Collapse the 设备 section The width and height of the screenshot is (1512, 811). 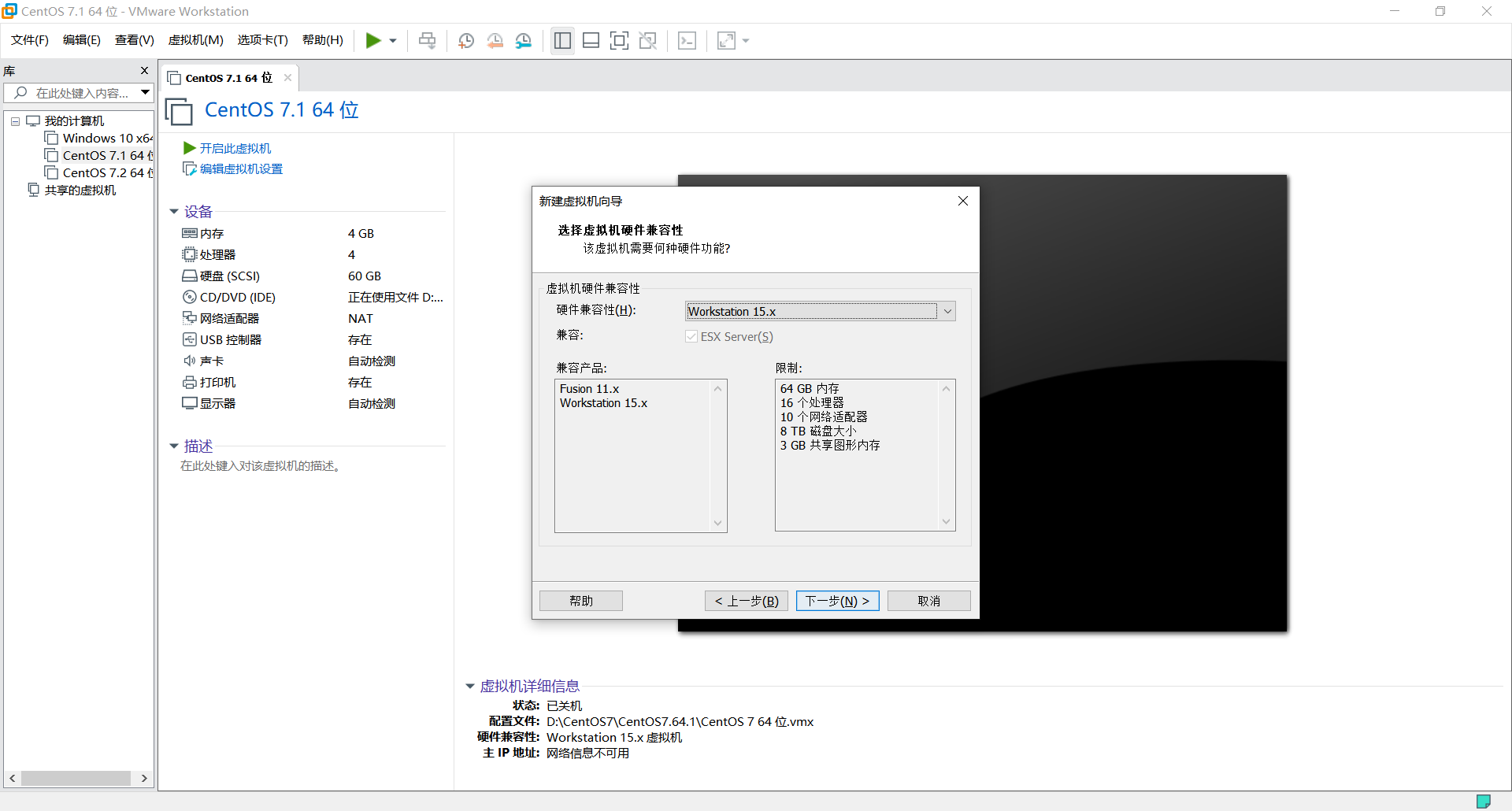click(x=174, y=212)
